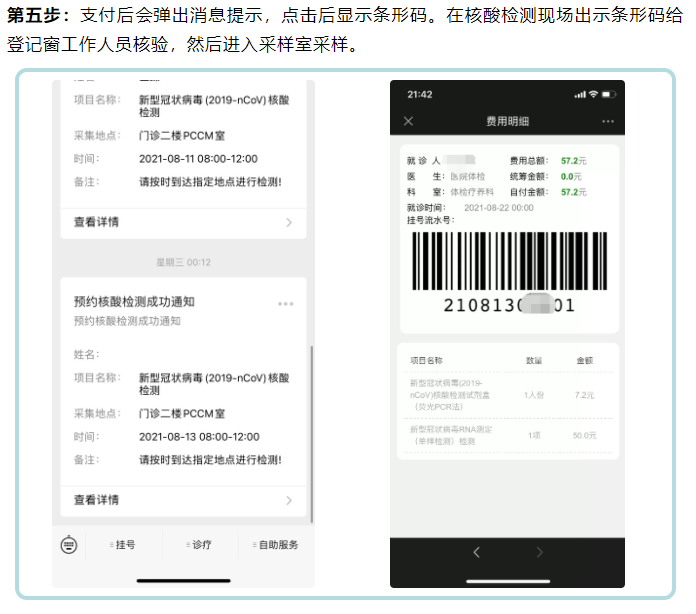696x614 pixels.
Task: Open the more options dots in 费用明细 header
Action: click(x=608, y=121)
